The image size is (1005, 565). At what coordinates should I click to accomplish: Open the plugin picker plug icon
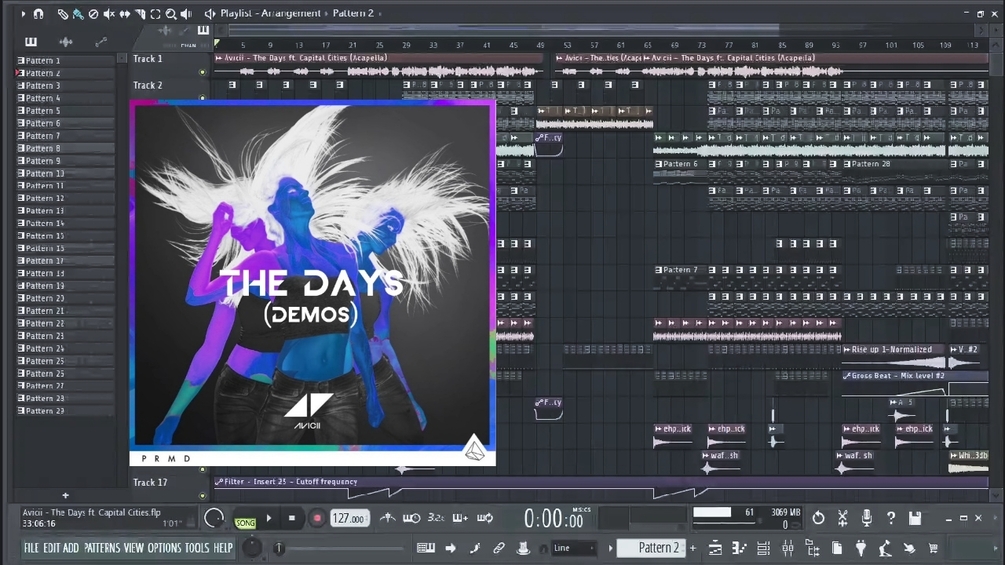[861, 548]
